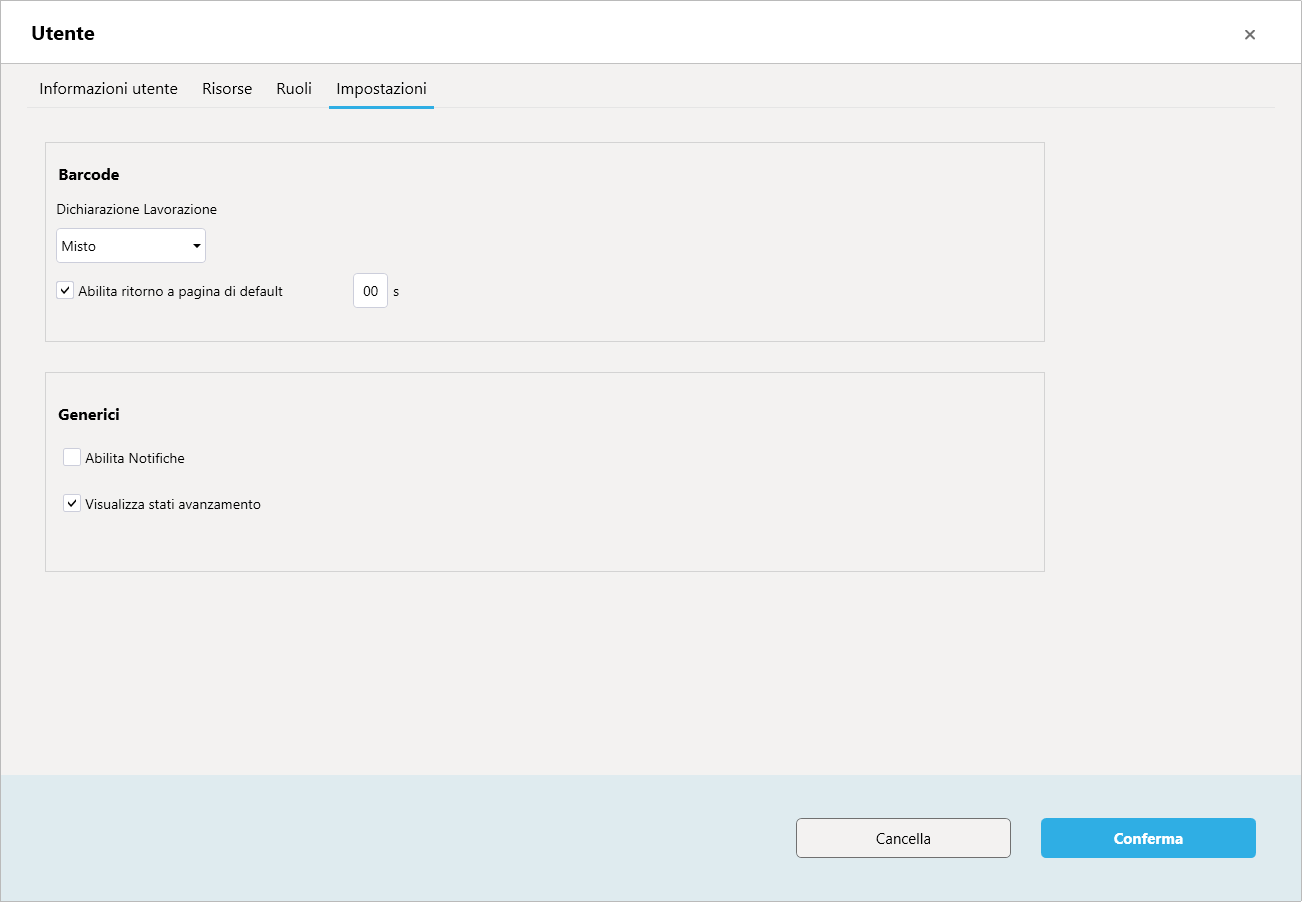
Task: Click the Barcode section heading
Action: click(x=89, y=174)
